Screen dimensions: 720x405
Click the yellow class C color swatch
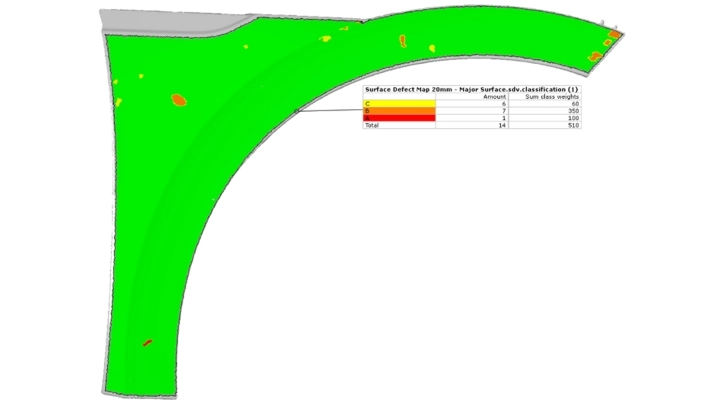tap(399, 104)
